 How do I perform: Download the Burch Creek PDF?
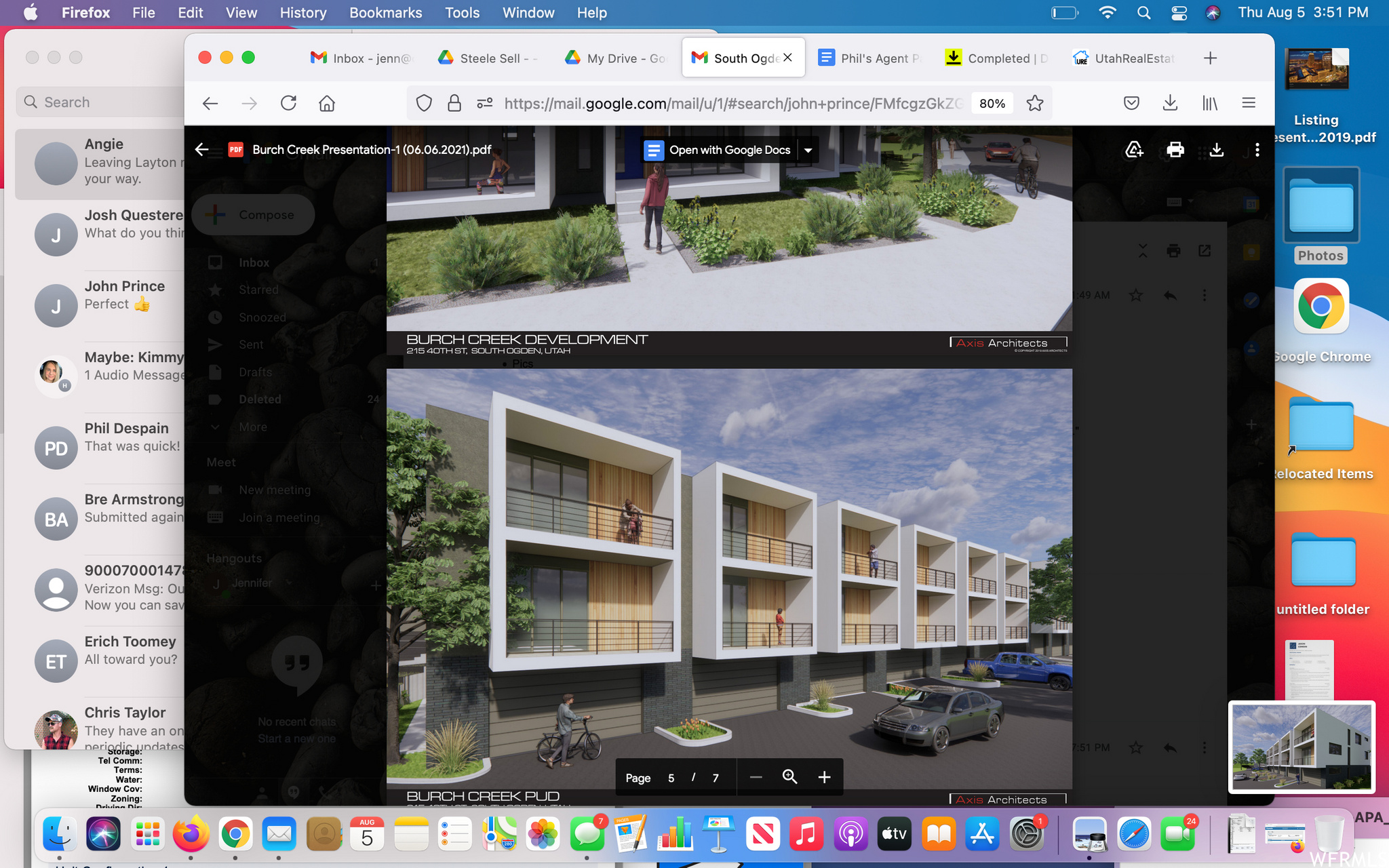tap(1215, 149)
